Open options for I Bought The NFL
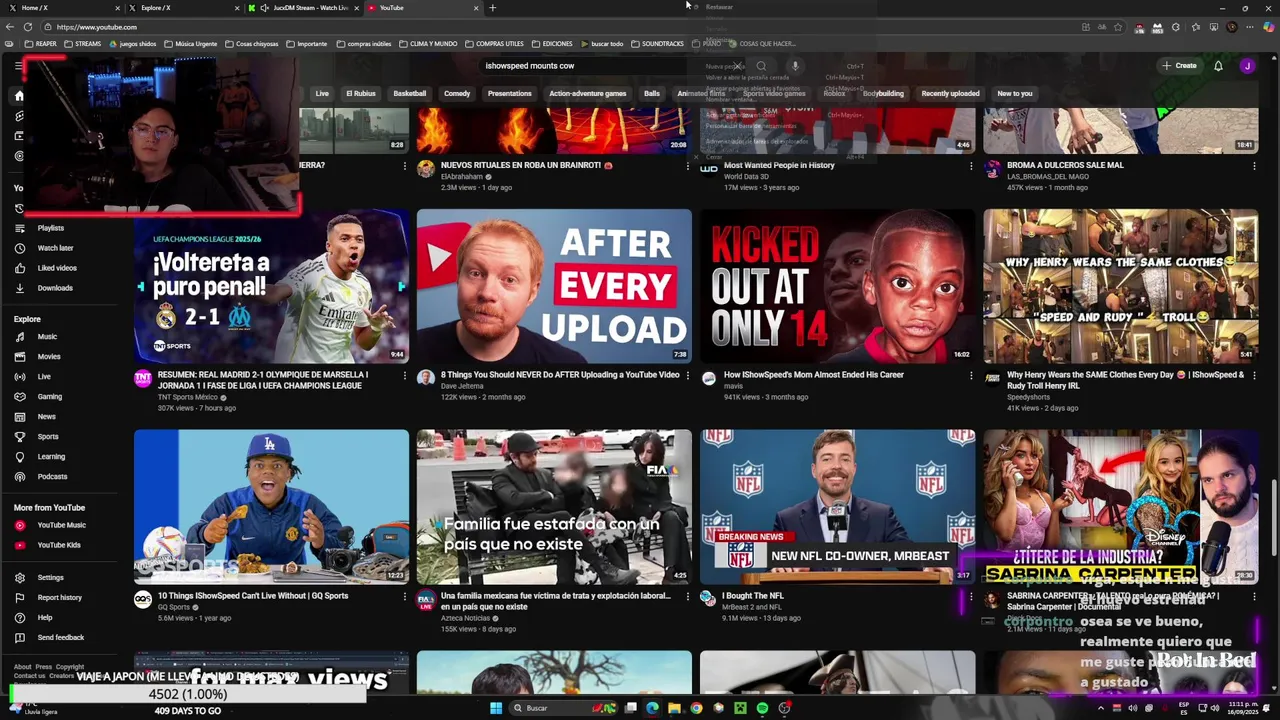Viewport: 1280px width, 720px height. click(x=971, y=597)
